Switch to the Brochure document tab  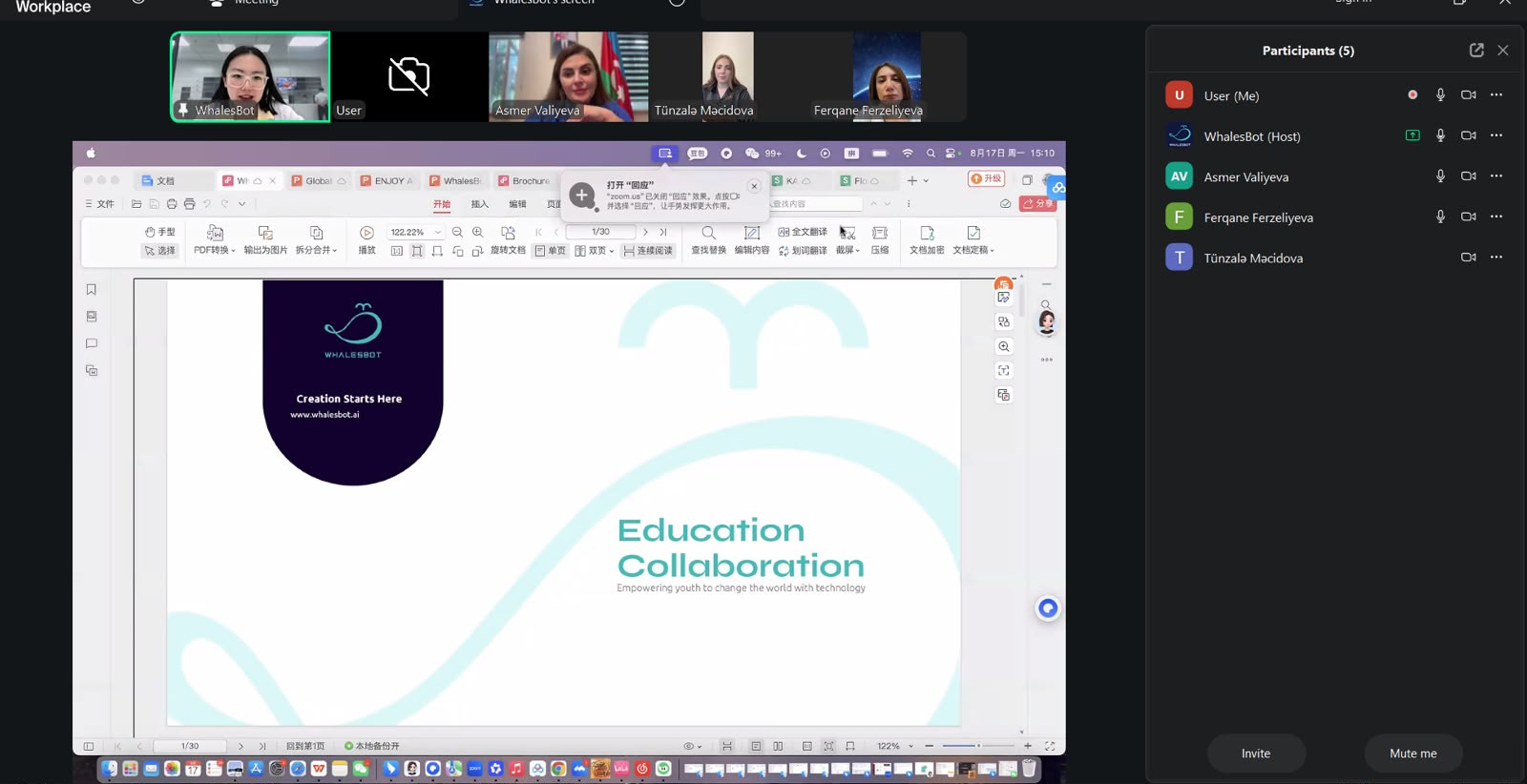click(525, 181)
